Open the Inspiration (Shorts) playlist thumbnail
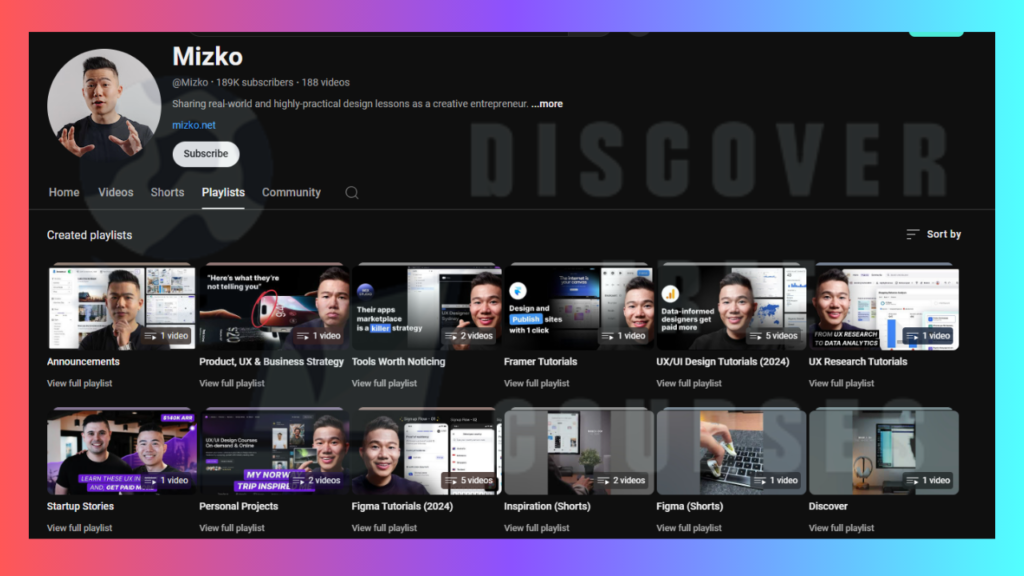 coord(579,451)
